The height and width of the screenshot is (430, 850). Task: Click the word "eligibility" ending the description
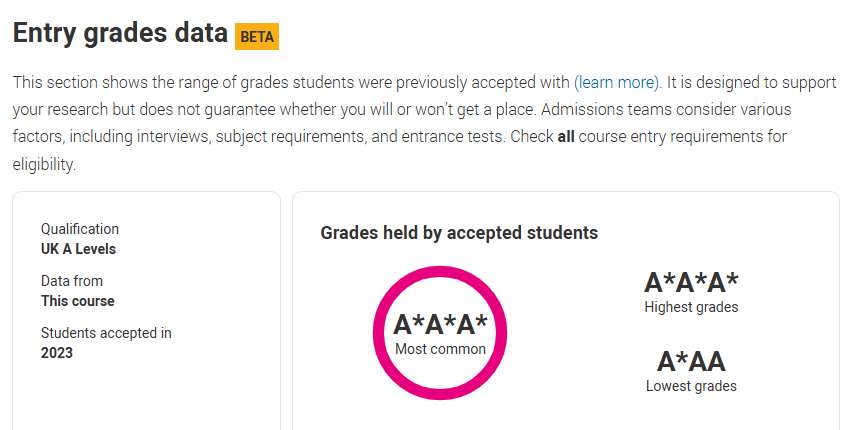[x=43, y=164]
